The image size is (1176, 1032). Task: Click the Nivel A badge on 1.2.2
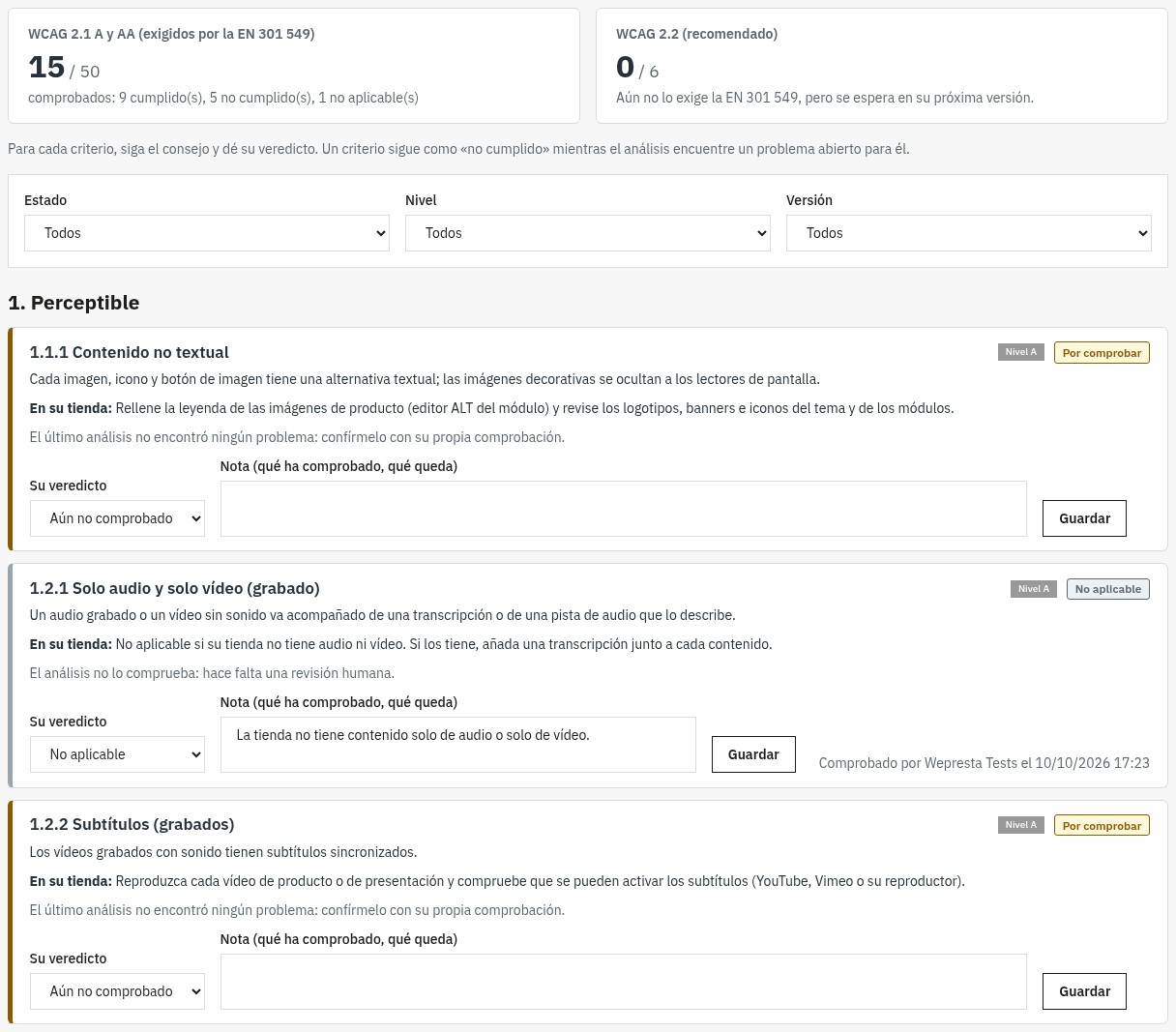(x=1020, y=825)
